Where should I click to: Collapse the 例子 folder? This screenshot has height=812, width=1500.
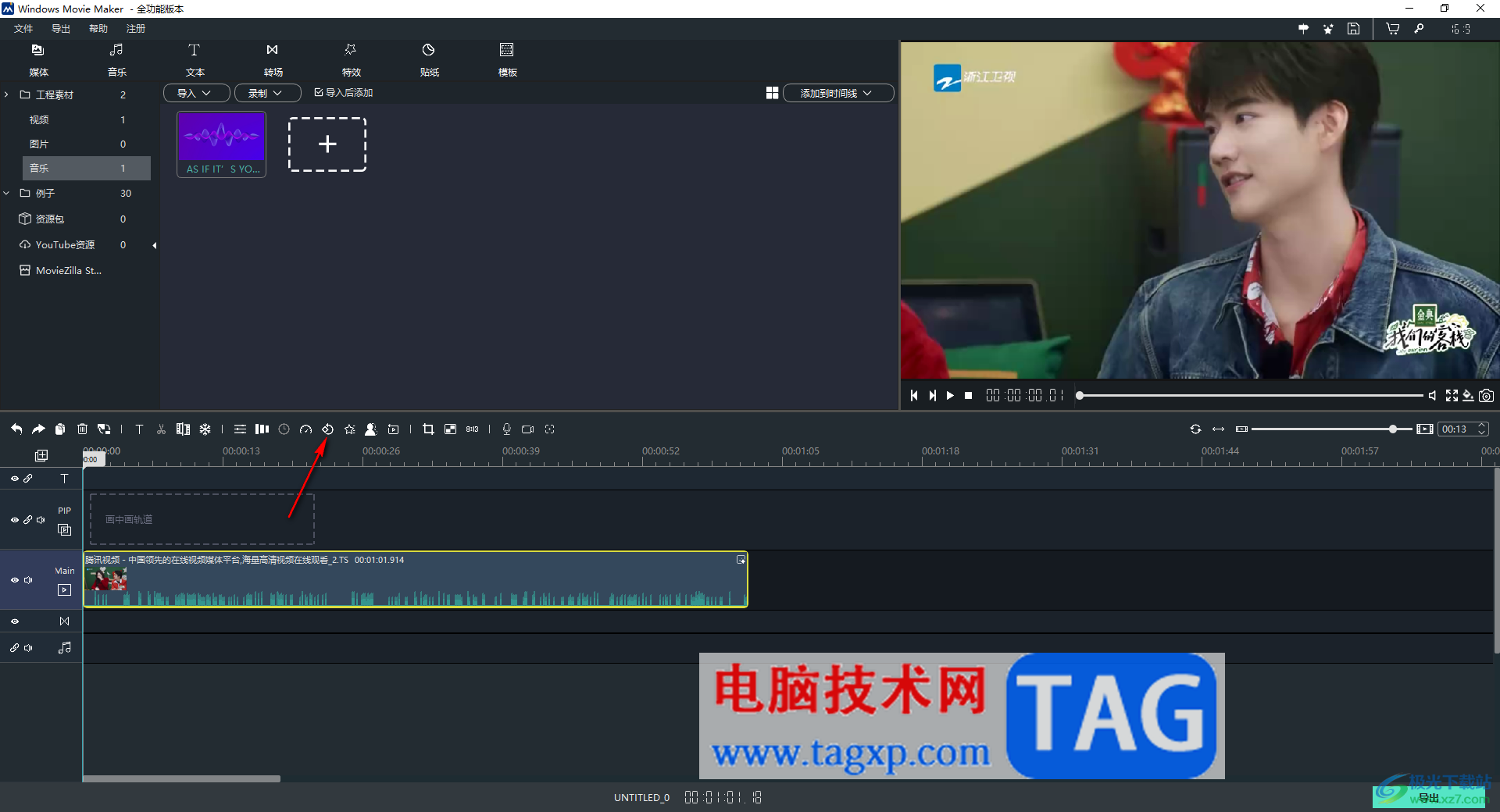(6, 193)
